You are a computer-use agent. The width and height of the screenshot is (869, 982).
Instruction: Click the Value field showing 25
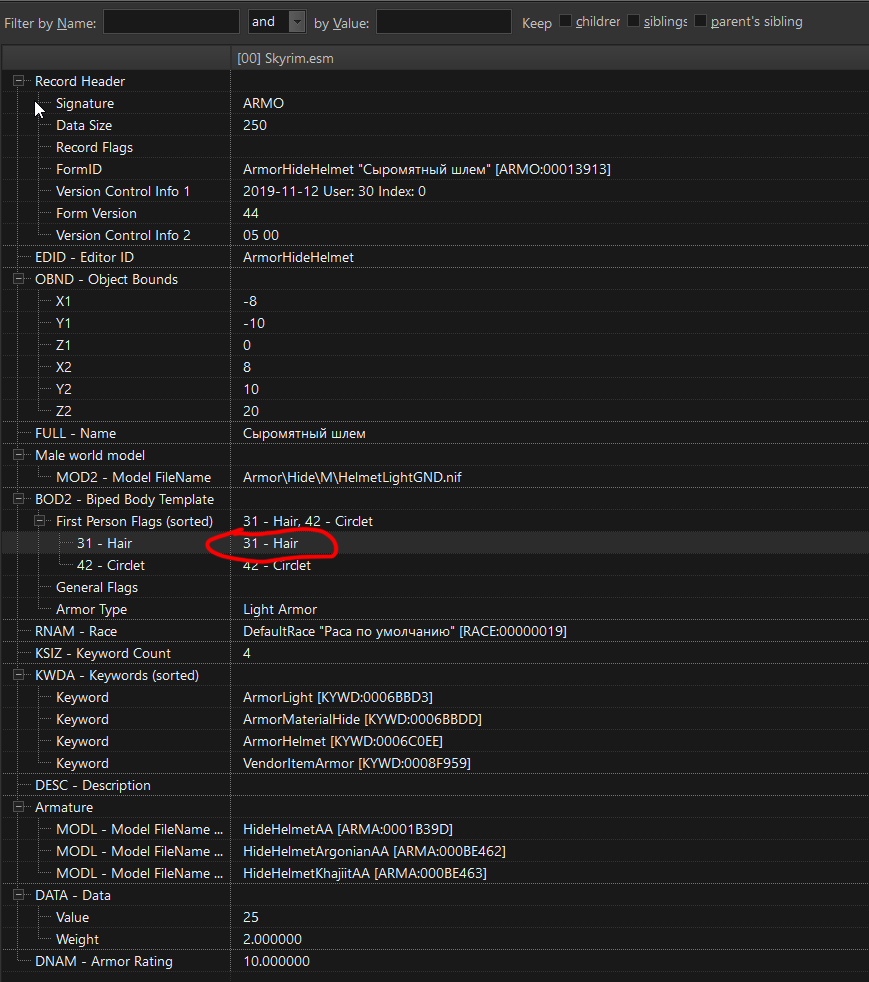250,917
